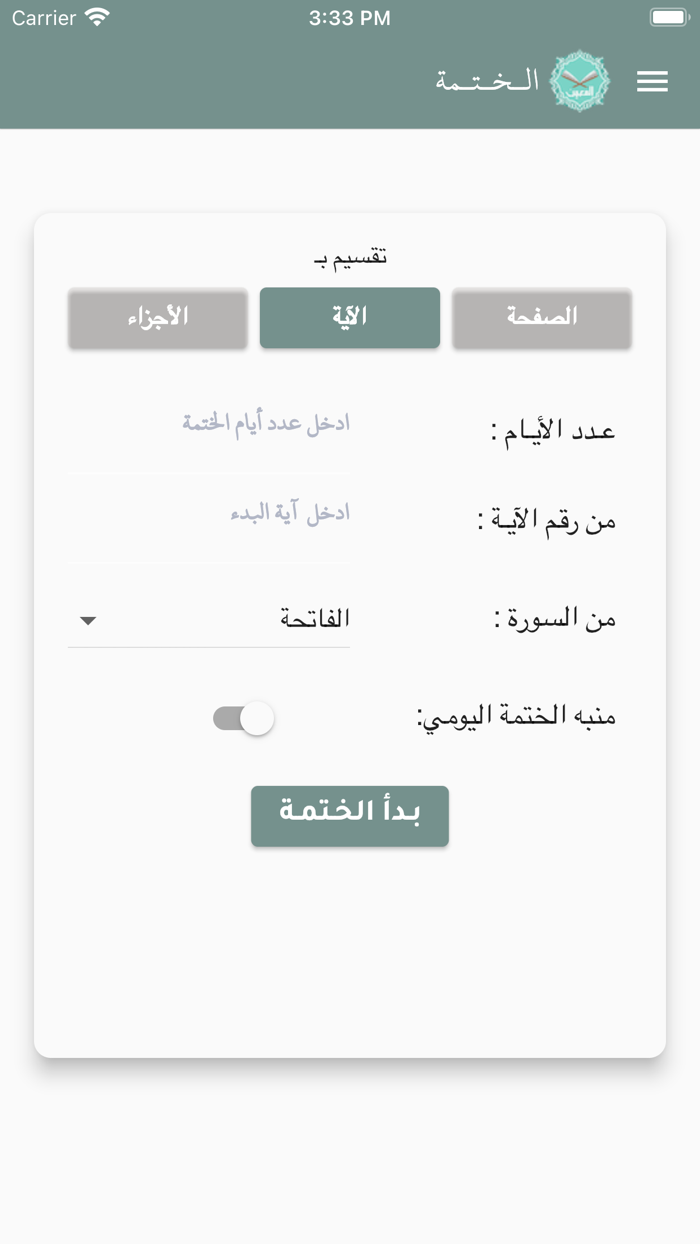This screenshot has height=1244, width=700.
Task: Expand the الفاتحة dropdown arrow
Action: click(x=88, y=620)
